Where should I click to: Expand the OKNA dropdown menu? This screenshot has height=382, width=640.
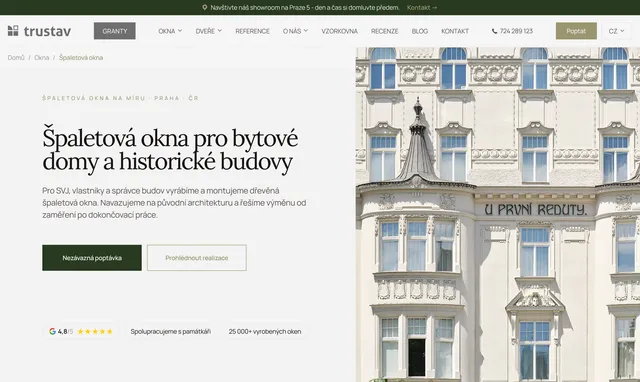[x=170, y=31]
